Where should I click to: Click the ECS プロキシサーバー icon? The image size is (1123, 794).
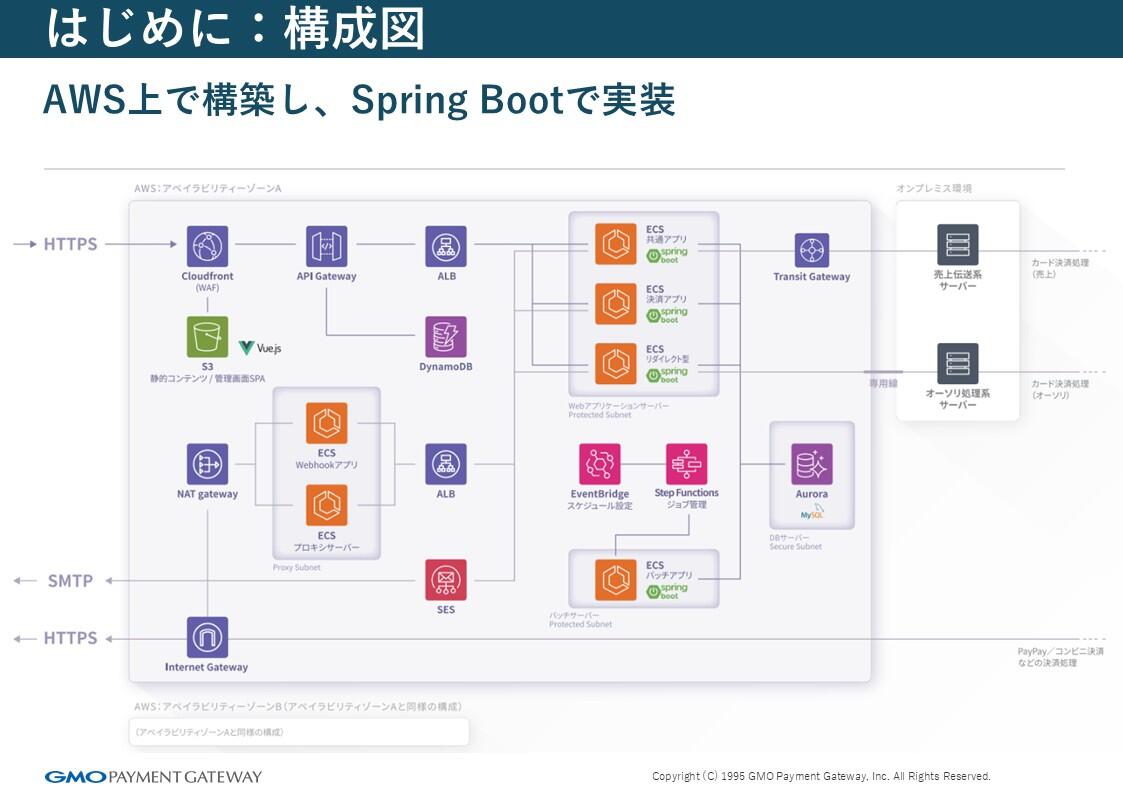327,505
